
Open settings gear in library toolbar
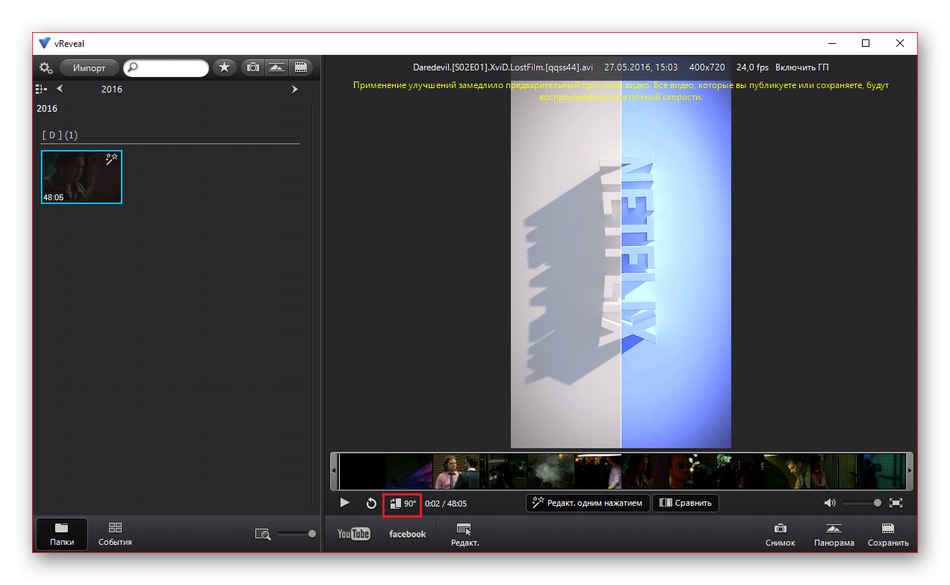click(x=46, y=68)
